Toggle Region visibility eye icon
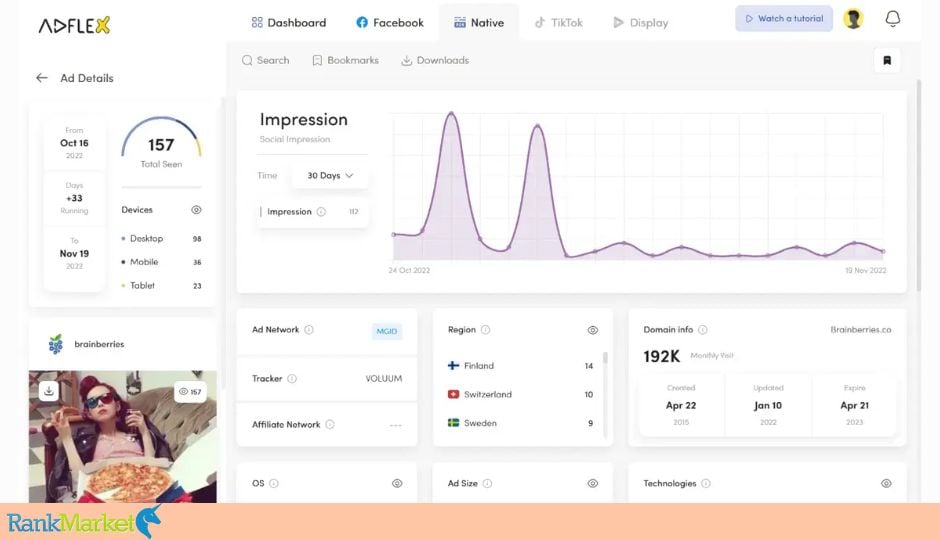The height and width of the screenshot is (540, 940). pyautogui.click(x=592, y=330)
